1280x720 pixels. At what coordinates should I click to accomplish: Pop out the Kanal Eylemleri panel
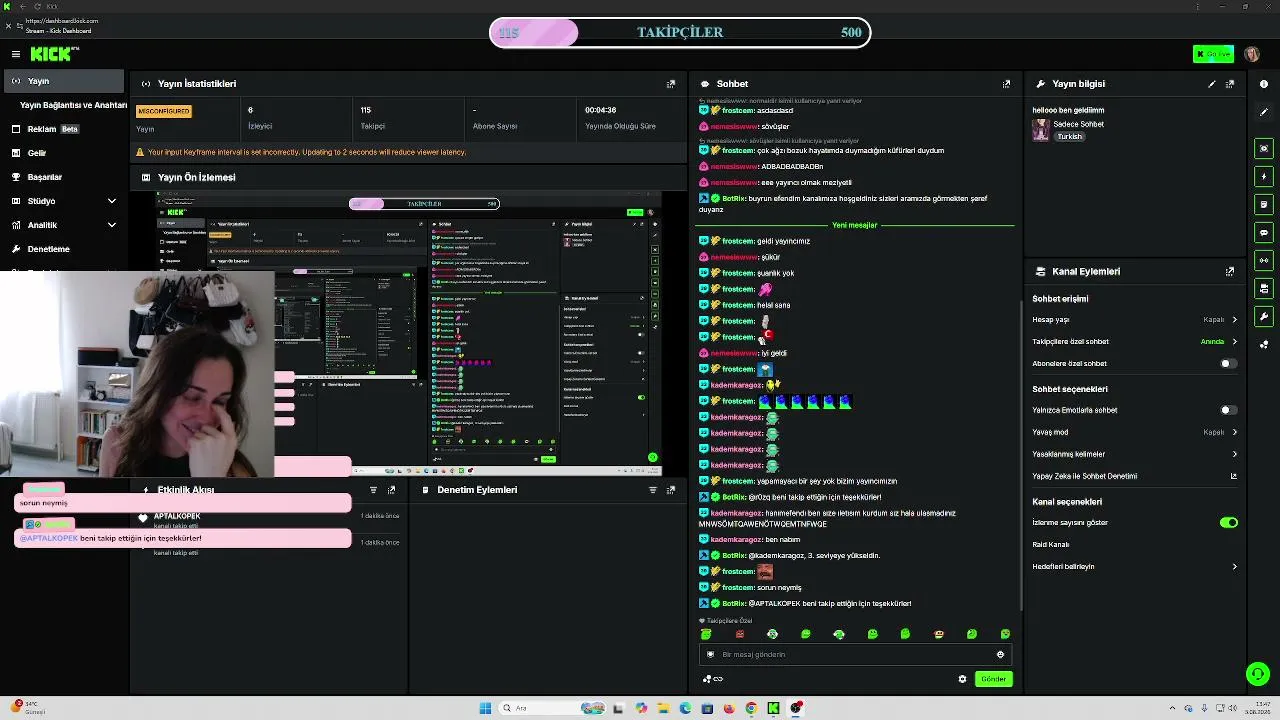[1230, 271]
